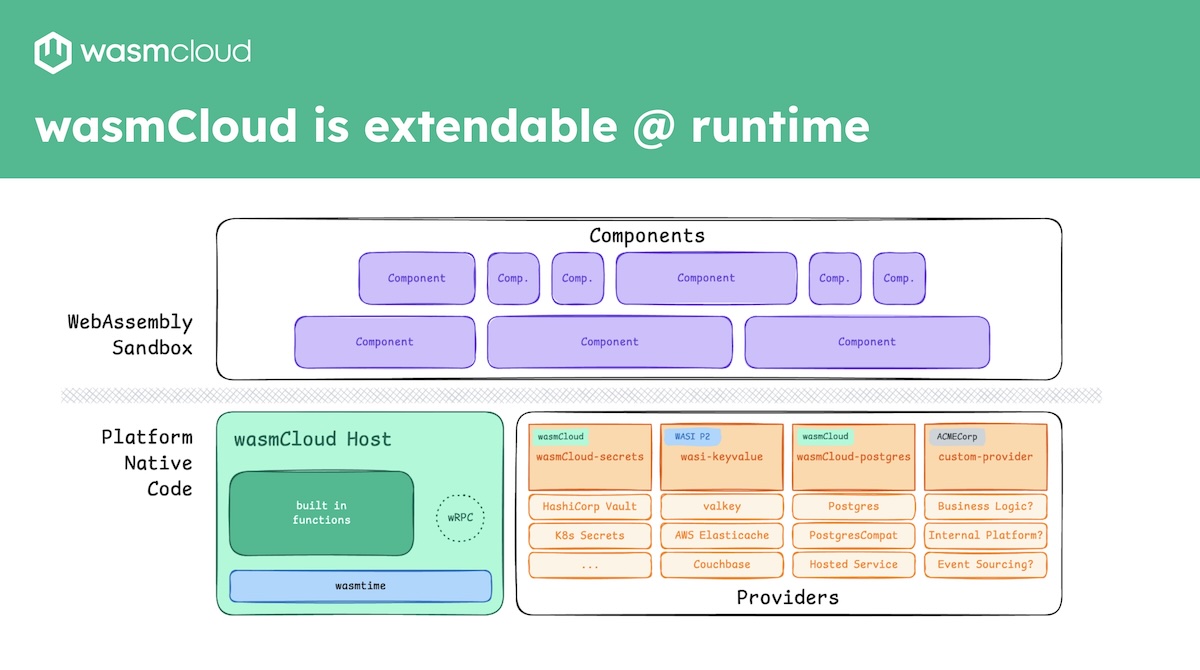Click the Couchbase entry under wasi-keyvalue

[x=722, y=564]
